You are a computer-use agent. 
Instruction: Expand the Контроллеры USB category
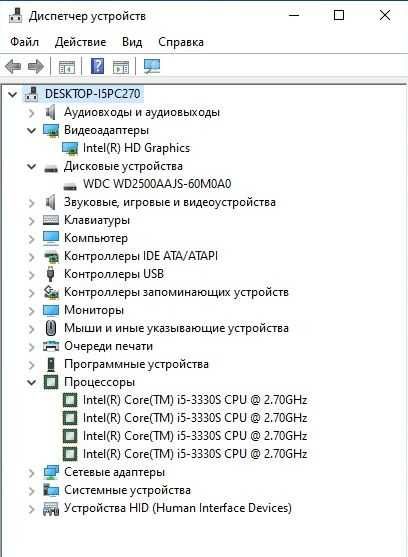point(32,275)
